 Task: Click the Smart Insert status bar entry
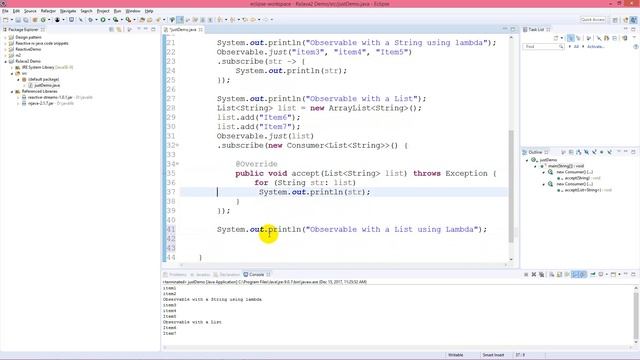pos(493,355)
